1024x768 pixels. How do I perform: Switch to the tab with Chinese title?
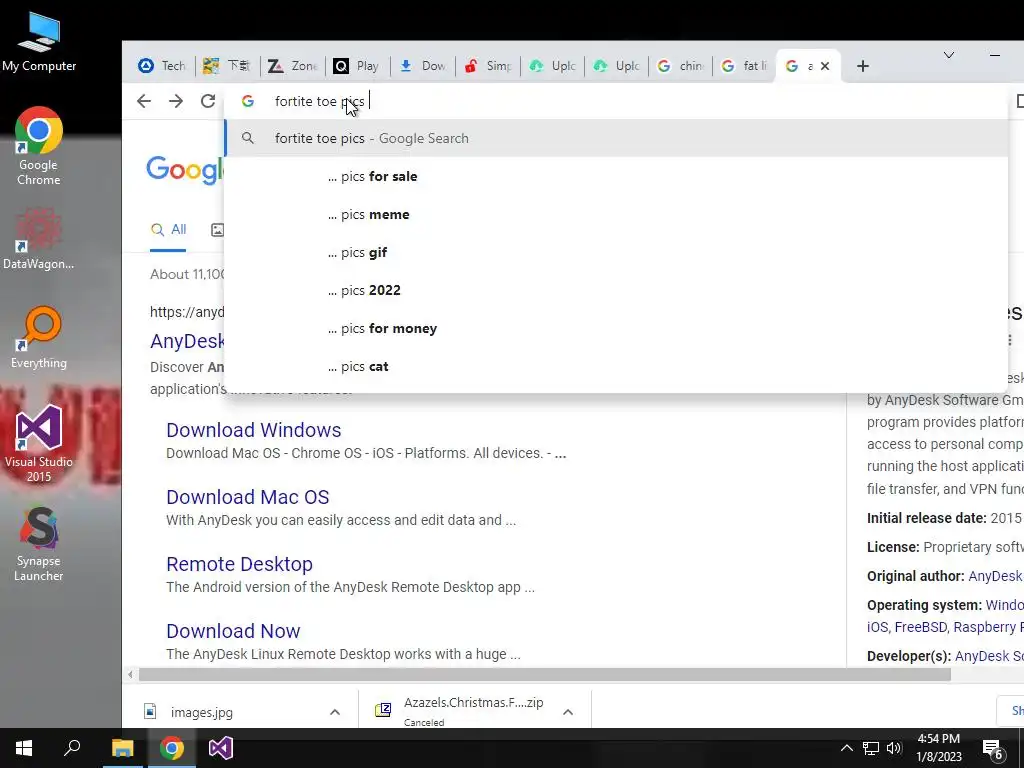click(x=227, y=66)
